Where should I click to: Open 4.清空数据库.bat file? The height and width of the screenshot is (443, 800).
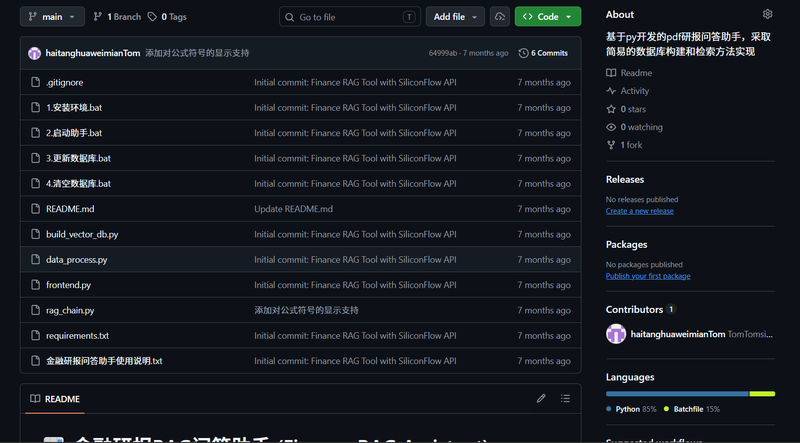[x=78, y=184]
